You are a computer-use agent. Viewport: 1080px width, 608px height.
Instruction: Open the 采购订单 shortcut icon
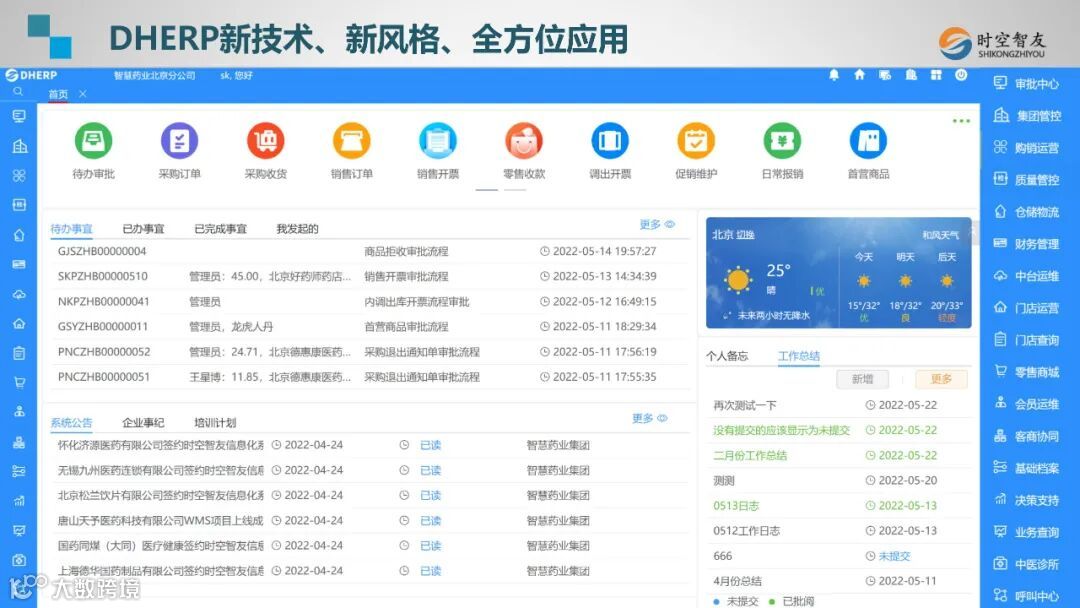coord(179,140)
